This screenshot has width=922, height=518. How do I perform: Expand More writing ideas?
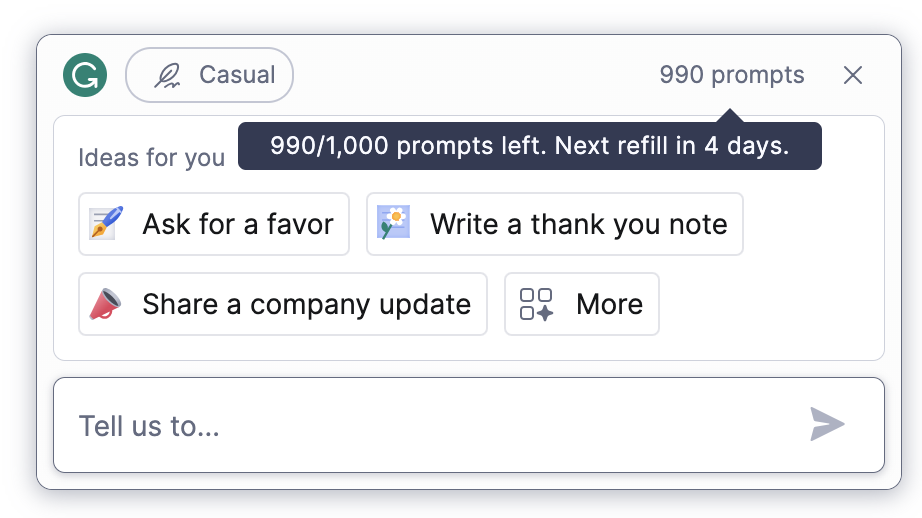click(x=581, y=304)
